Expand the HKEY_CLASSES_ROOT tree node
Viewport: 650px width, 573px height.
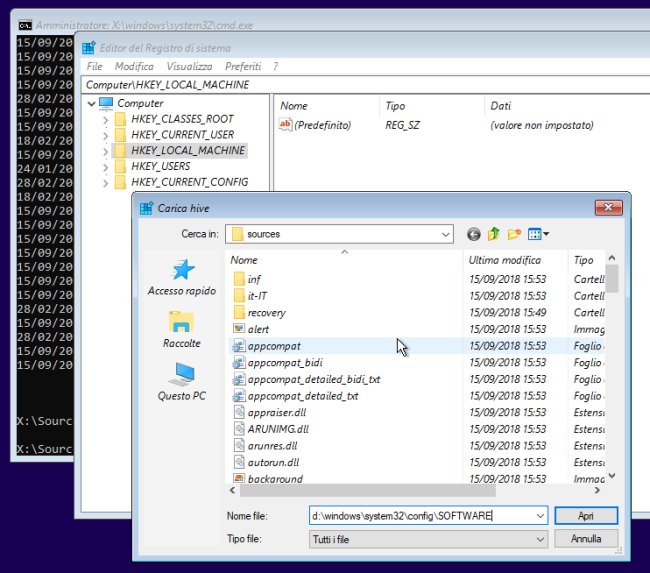[x=106, y=119]
